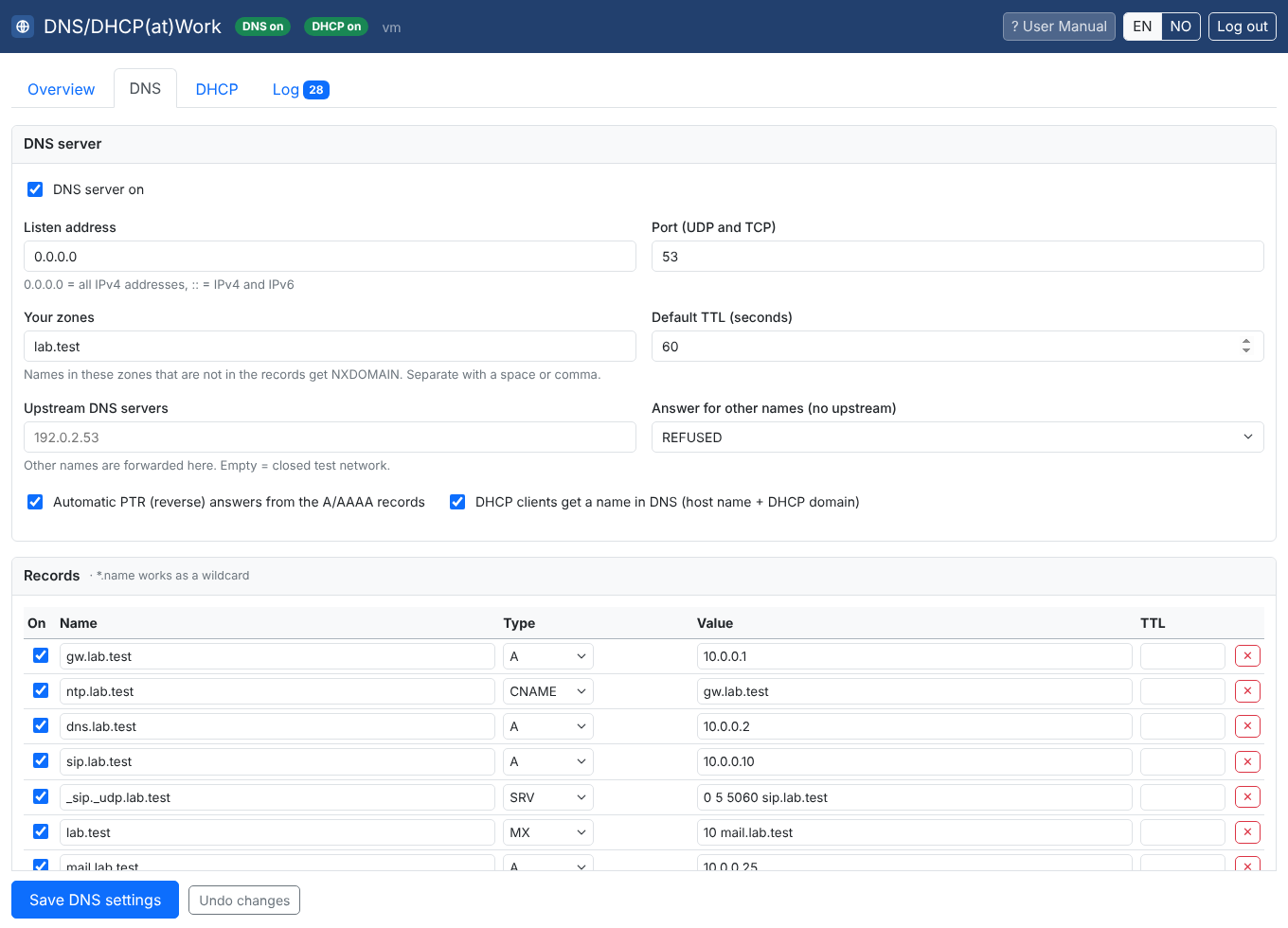Open type dropdown for dns.lab.test
The height and width of the screenshot is (928, 1288).
click(x=548, y=726)
